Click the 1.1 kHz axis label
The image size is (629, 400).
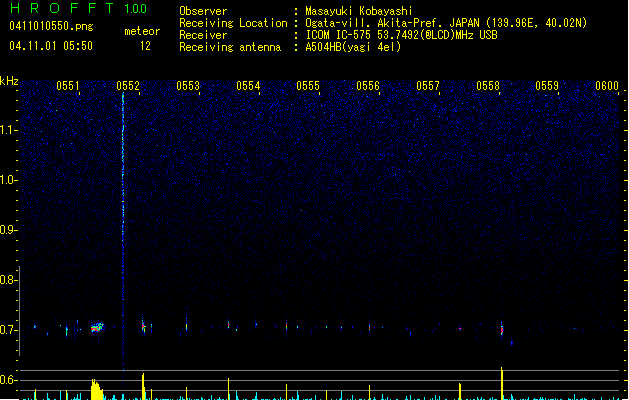pyautogui.click(x=8, y=130)
